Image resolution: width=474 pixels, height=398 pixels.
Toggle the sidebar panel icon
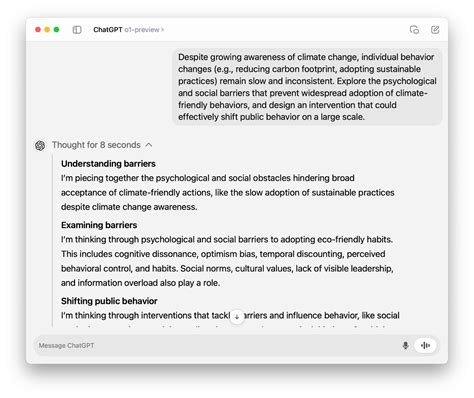77,30
